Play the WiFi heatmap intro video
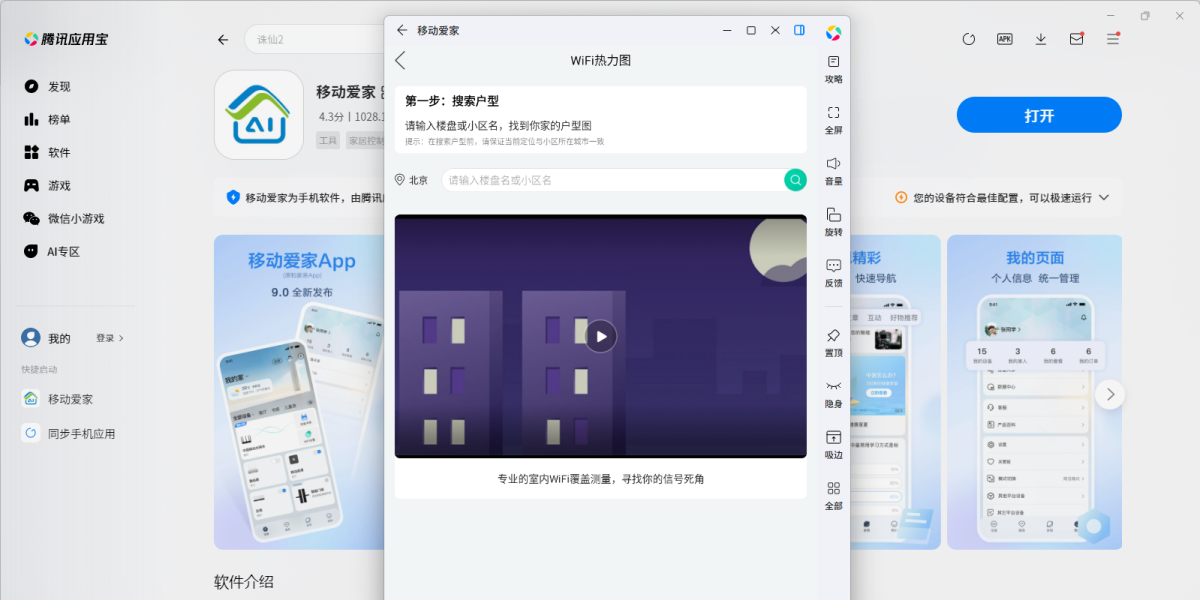1200x600 pixels. 600,336
